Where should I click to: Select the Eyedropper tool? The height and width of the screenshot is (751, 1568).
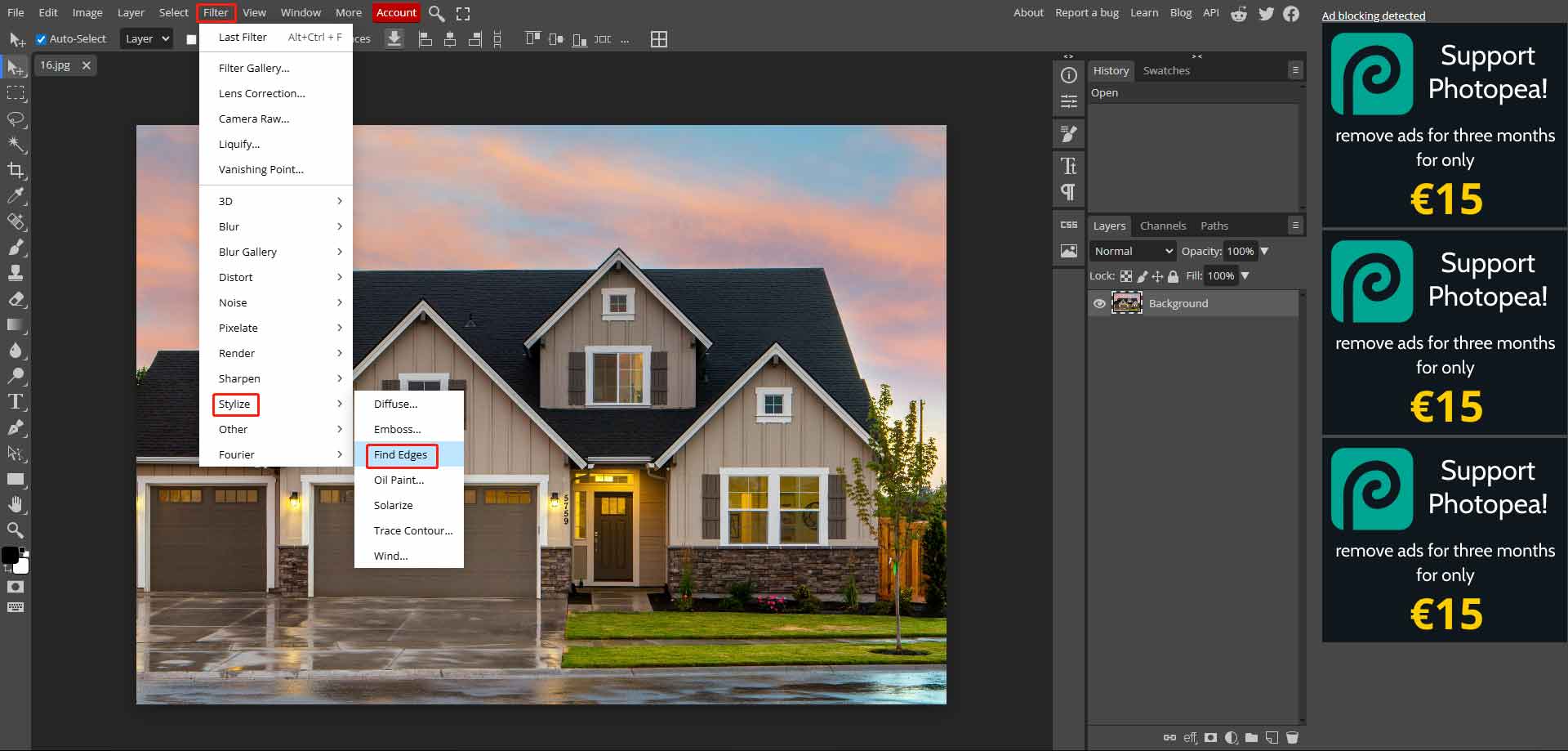coord(16,195)
